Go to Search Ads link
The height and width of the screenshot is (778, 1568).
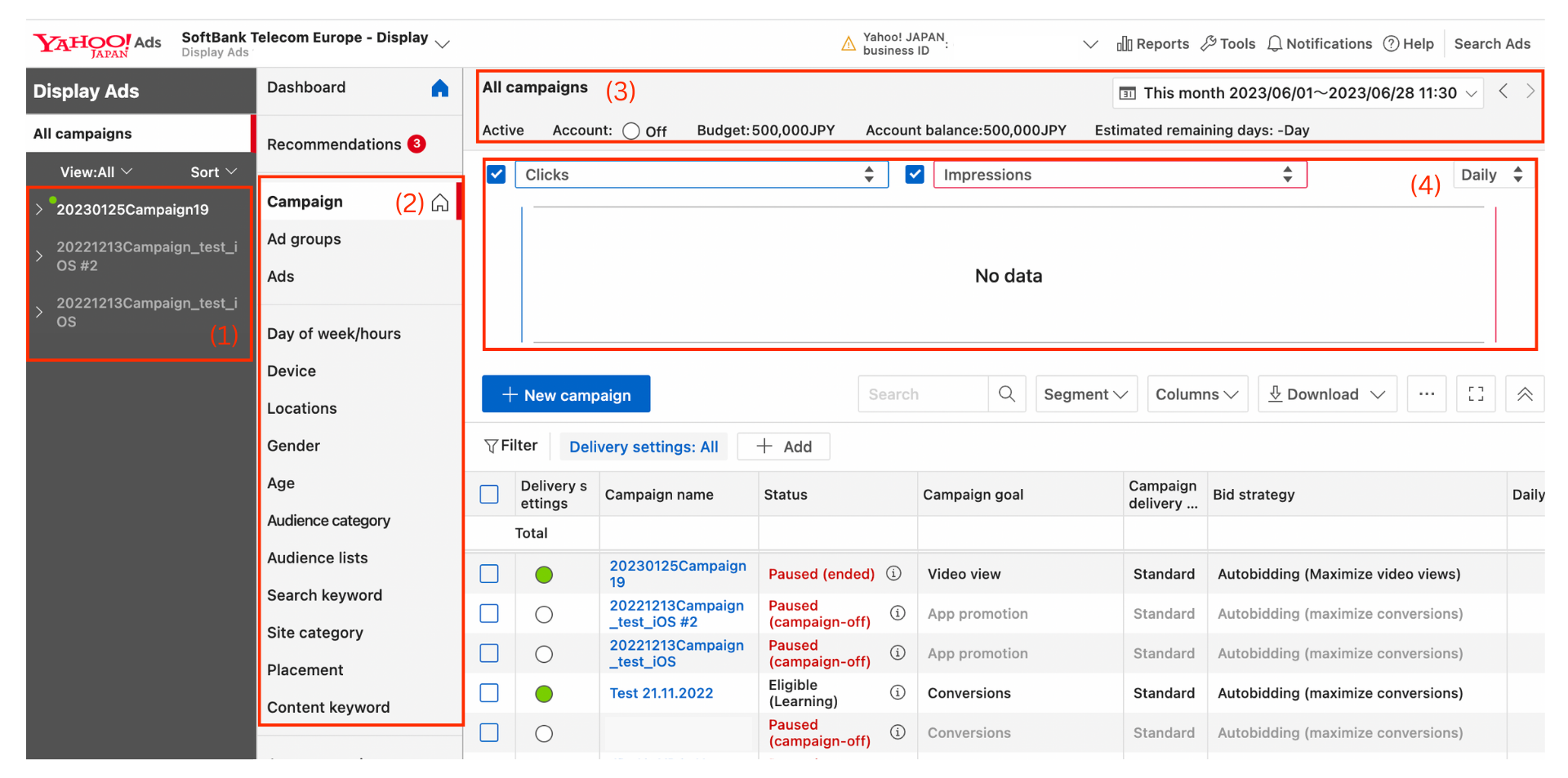pos(1492,43)
